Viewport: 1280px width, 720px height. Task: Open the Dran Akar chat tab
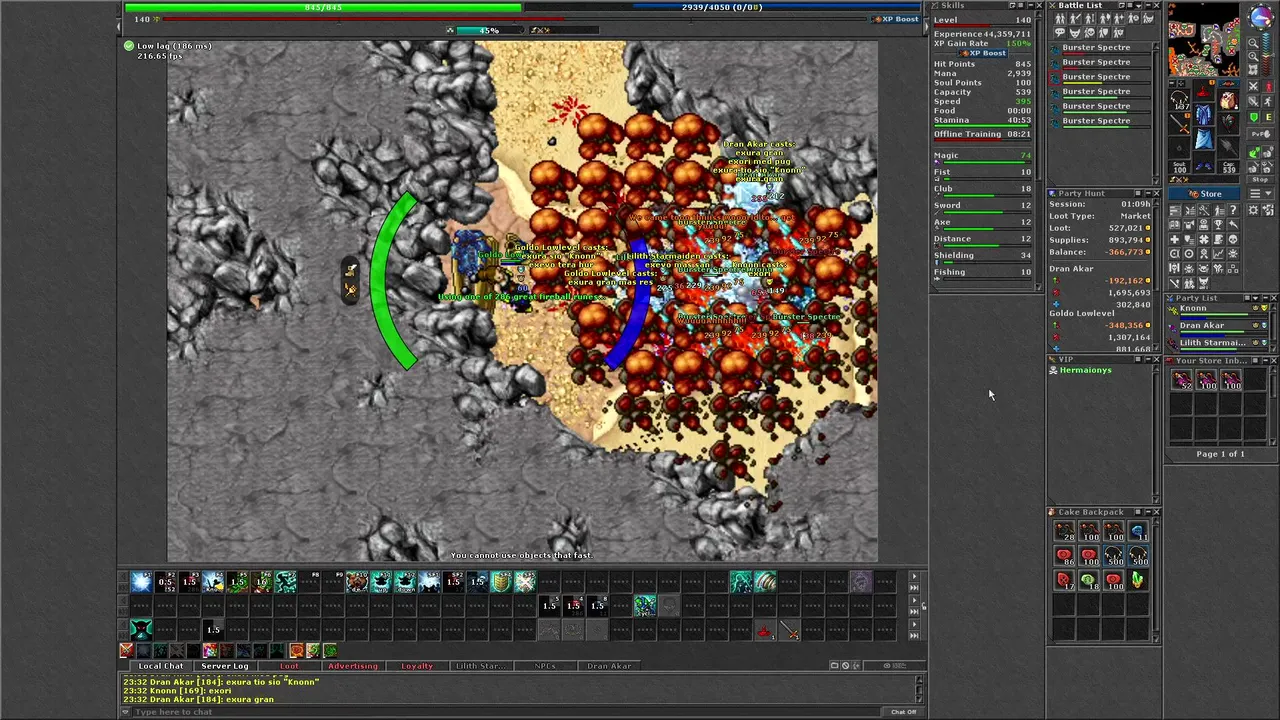pos(609,666)
